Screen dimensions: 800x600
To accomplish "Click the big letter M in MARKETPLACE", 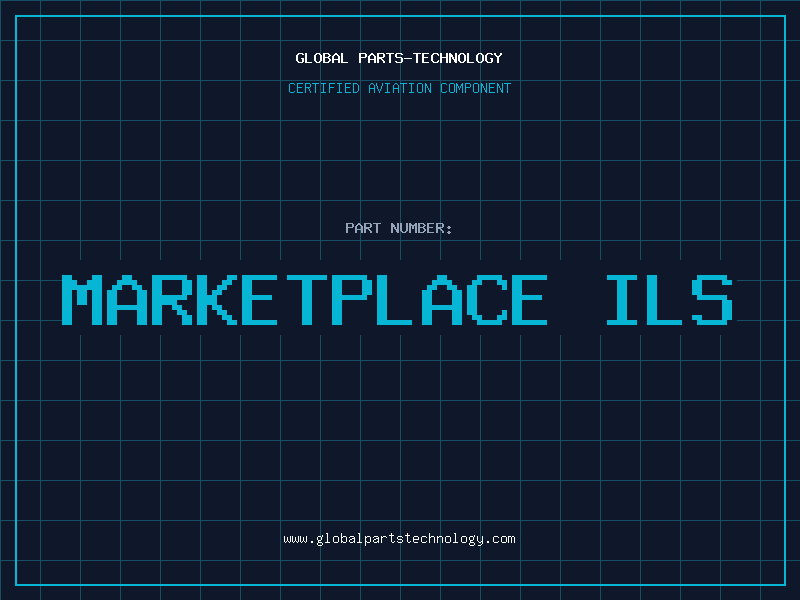I will [x=84, y=300].
